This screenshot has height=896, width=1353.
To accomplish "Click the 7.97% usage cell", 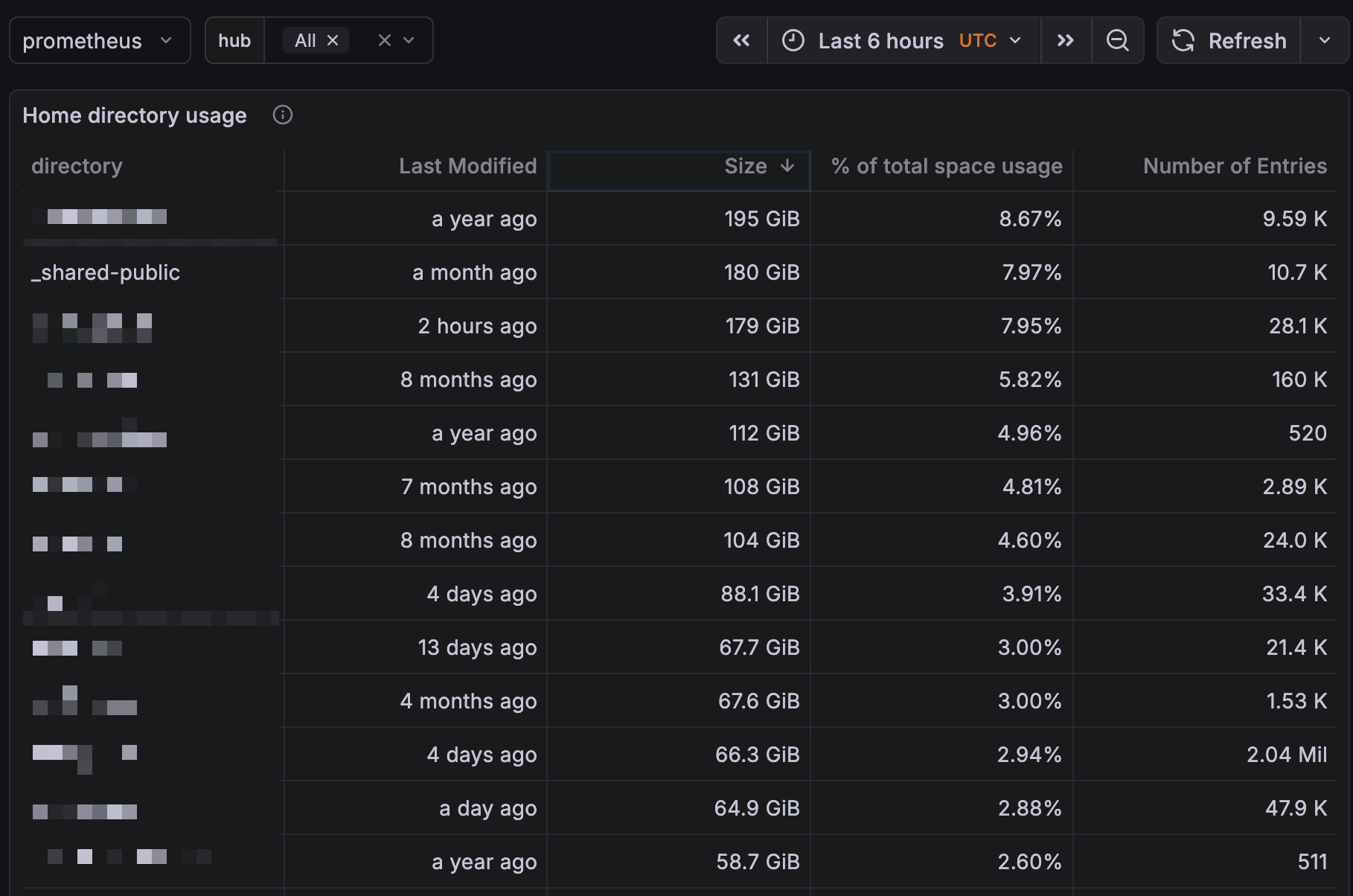I will point(941,272).
